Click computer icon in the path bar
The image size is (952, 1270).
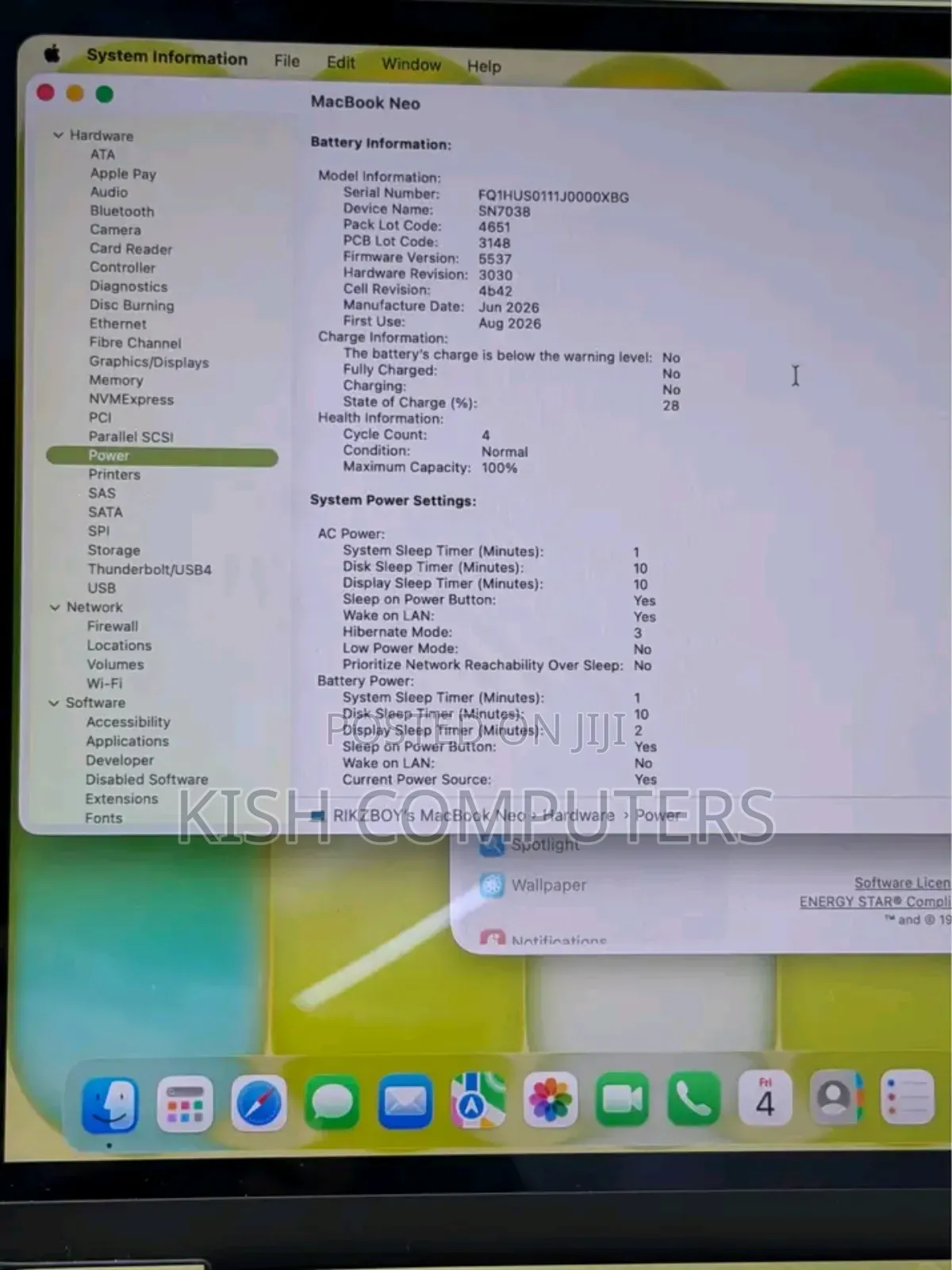pyautogui.click(x=318, y=815)
